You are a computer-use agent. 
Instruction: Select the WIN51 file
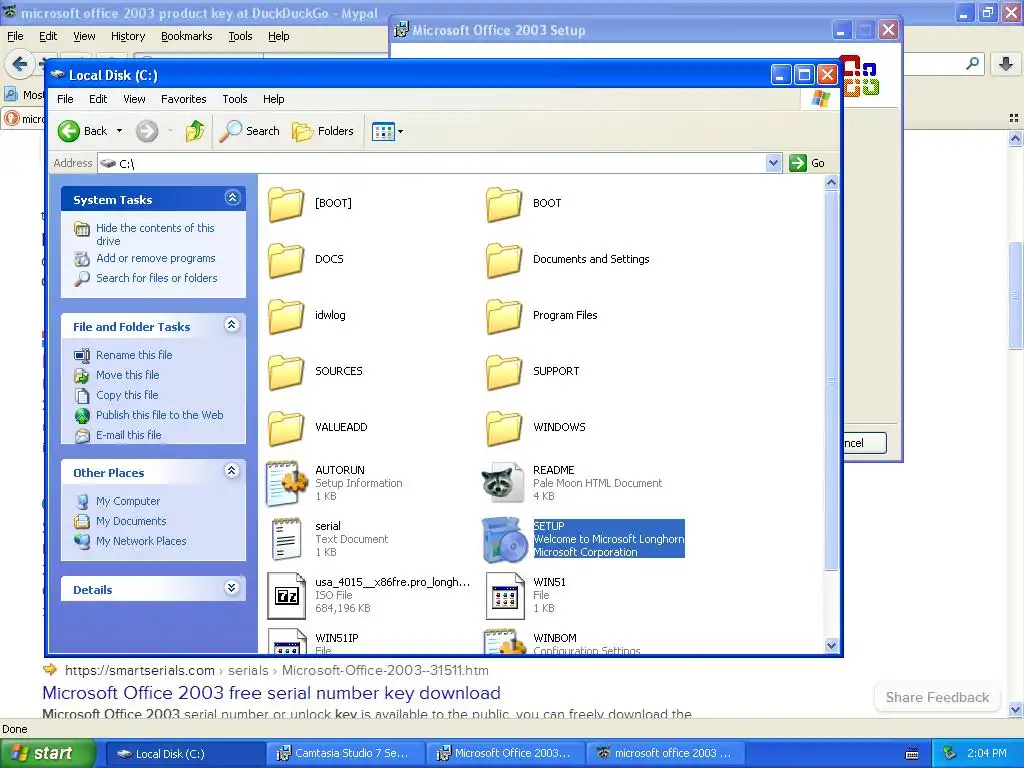pyautogui.click(x=505, y=596)
